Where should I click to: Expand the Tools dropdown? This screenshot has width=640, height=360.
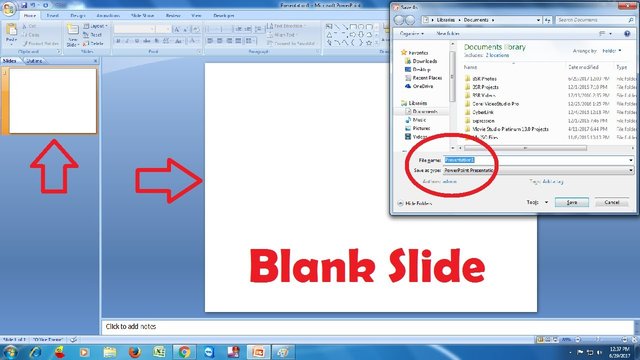pyautogui.click(x=537, y=202)
